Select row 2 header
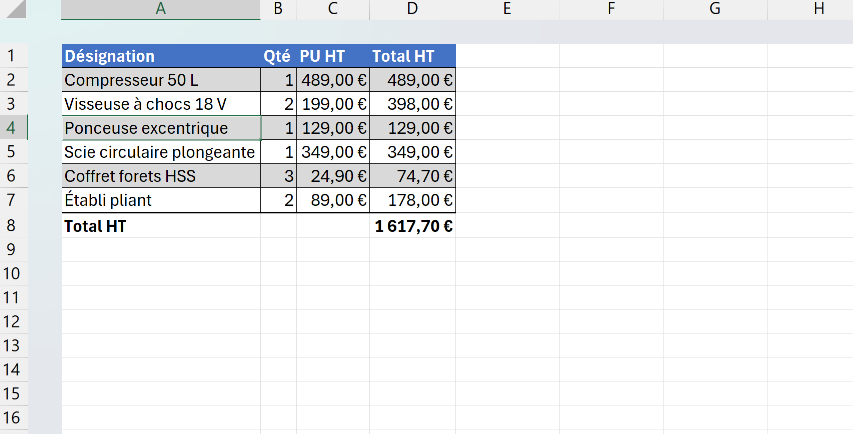Screen dimensions: 853x434 point(14,80)
